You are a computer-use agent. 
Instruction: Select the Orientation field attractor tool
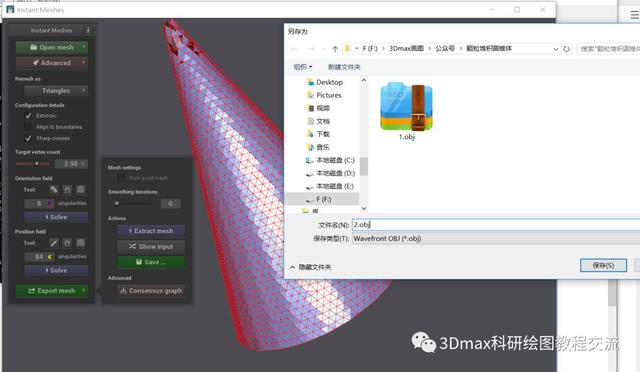pos(67,189)
